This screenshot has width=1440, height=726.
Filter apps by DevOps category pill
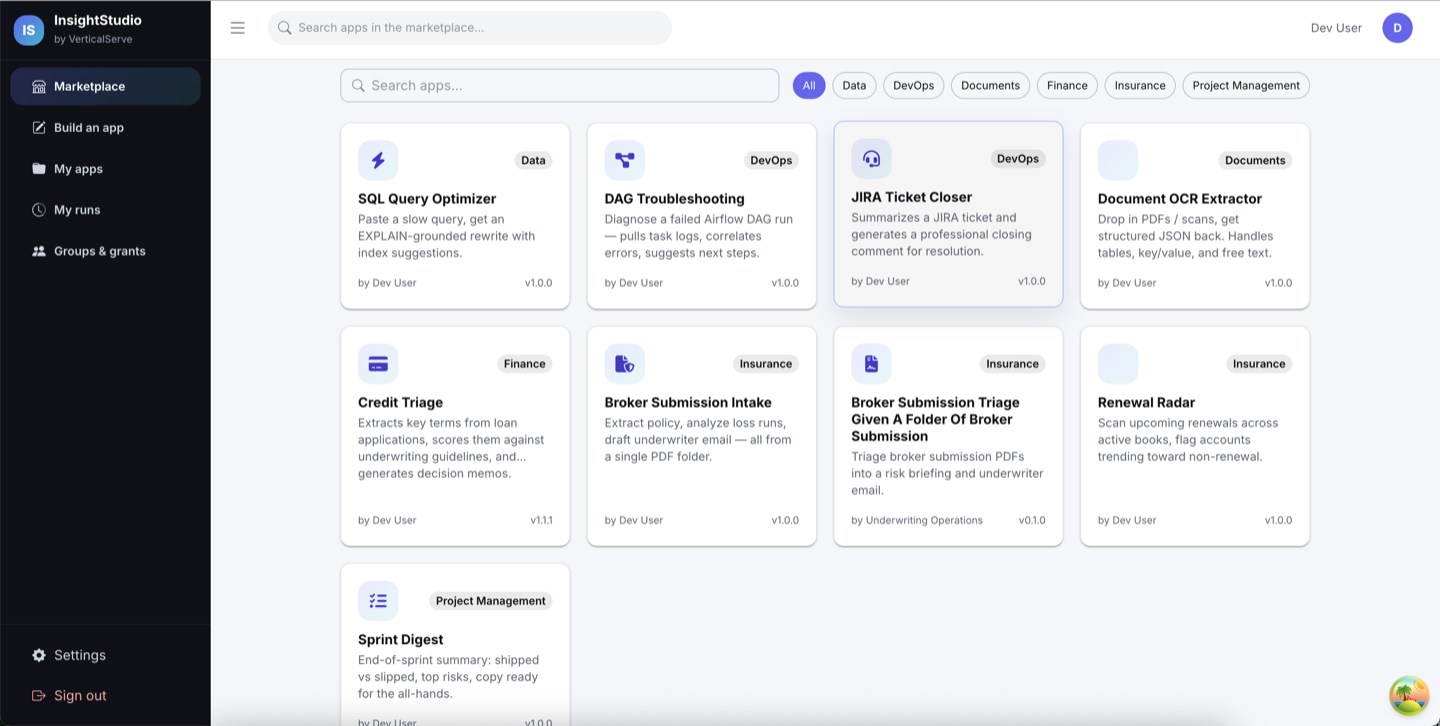[x=913, y=86]
